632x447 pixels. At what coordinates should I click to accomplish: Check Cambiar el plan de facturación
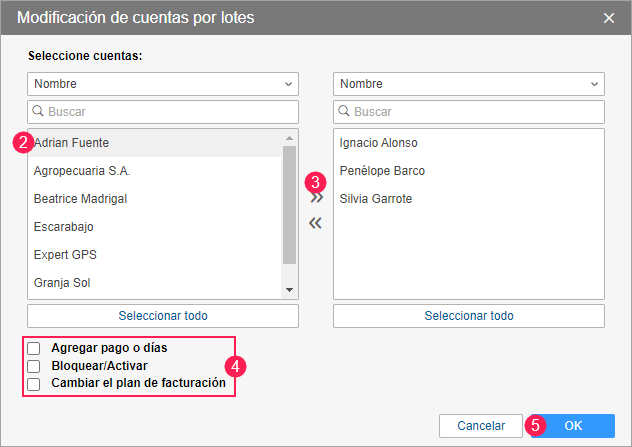pyautogui.click(x=34, y=383)
